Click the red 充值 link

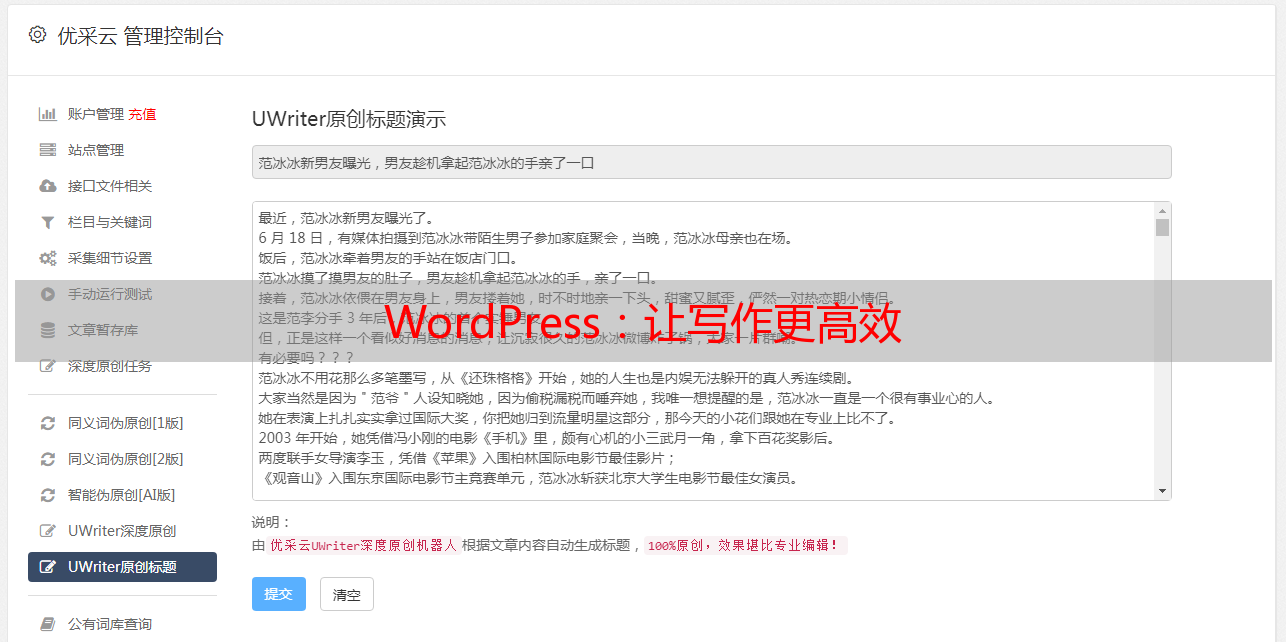(x=142, y=114)
